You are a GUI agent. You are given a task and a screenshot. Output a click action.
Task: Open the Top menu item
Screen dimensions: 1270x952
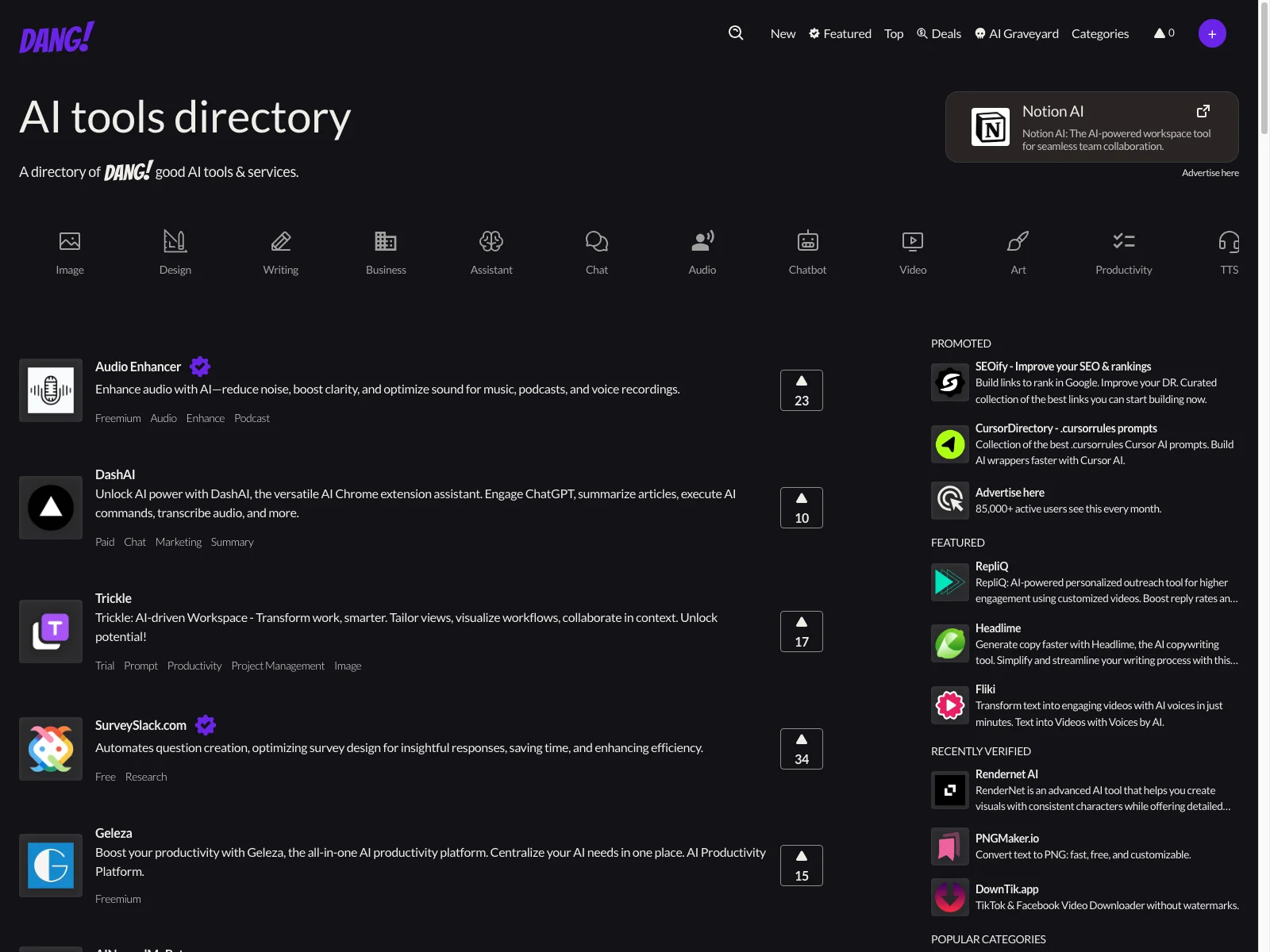point(894,33)
